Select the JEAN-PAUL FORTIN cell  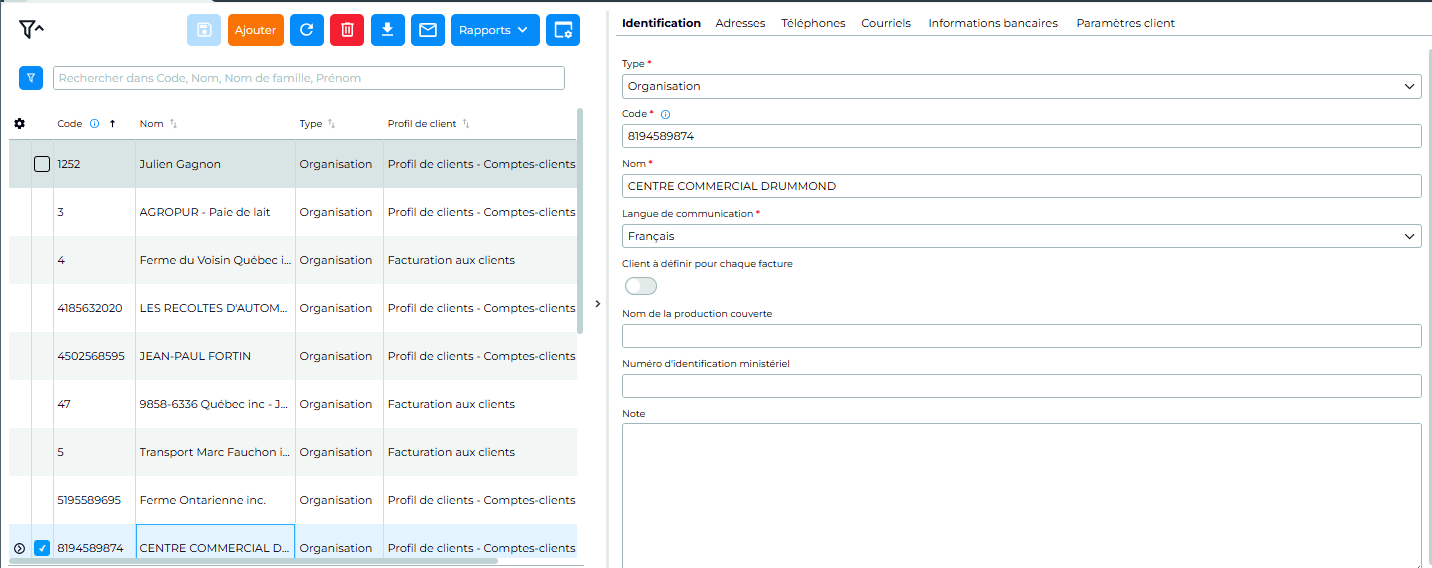coord(215,356)
